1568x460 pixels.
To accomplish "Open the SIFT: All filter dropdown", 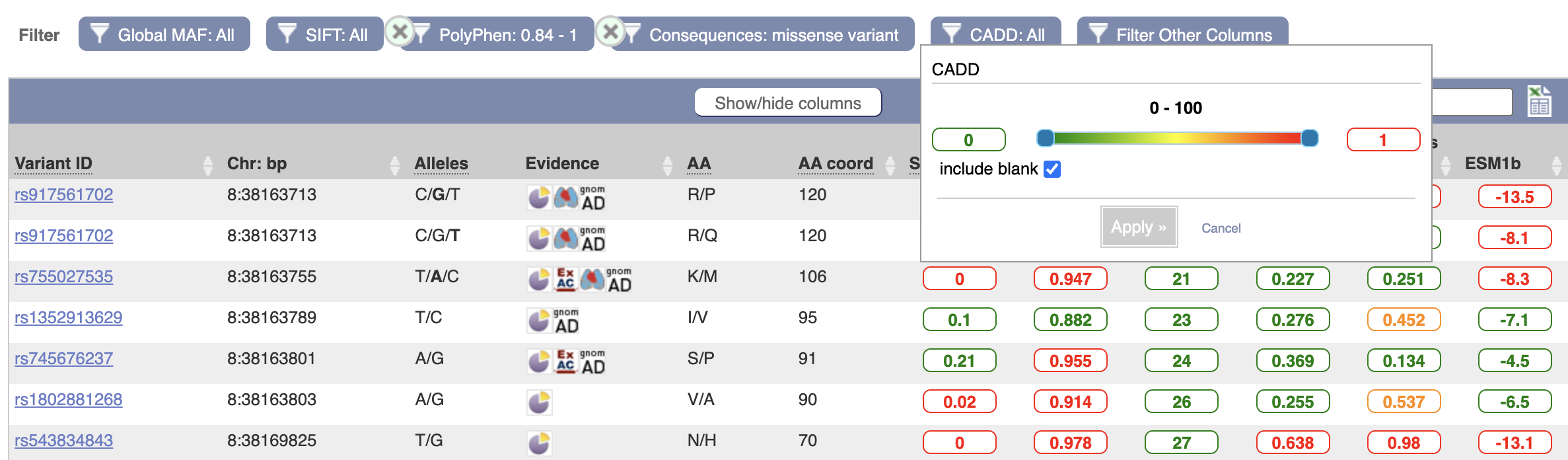I will (x=324, y=34).
